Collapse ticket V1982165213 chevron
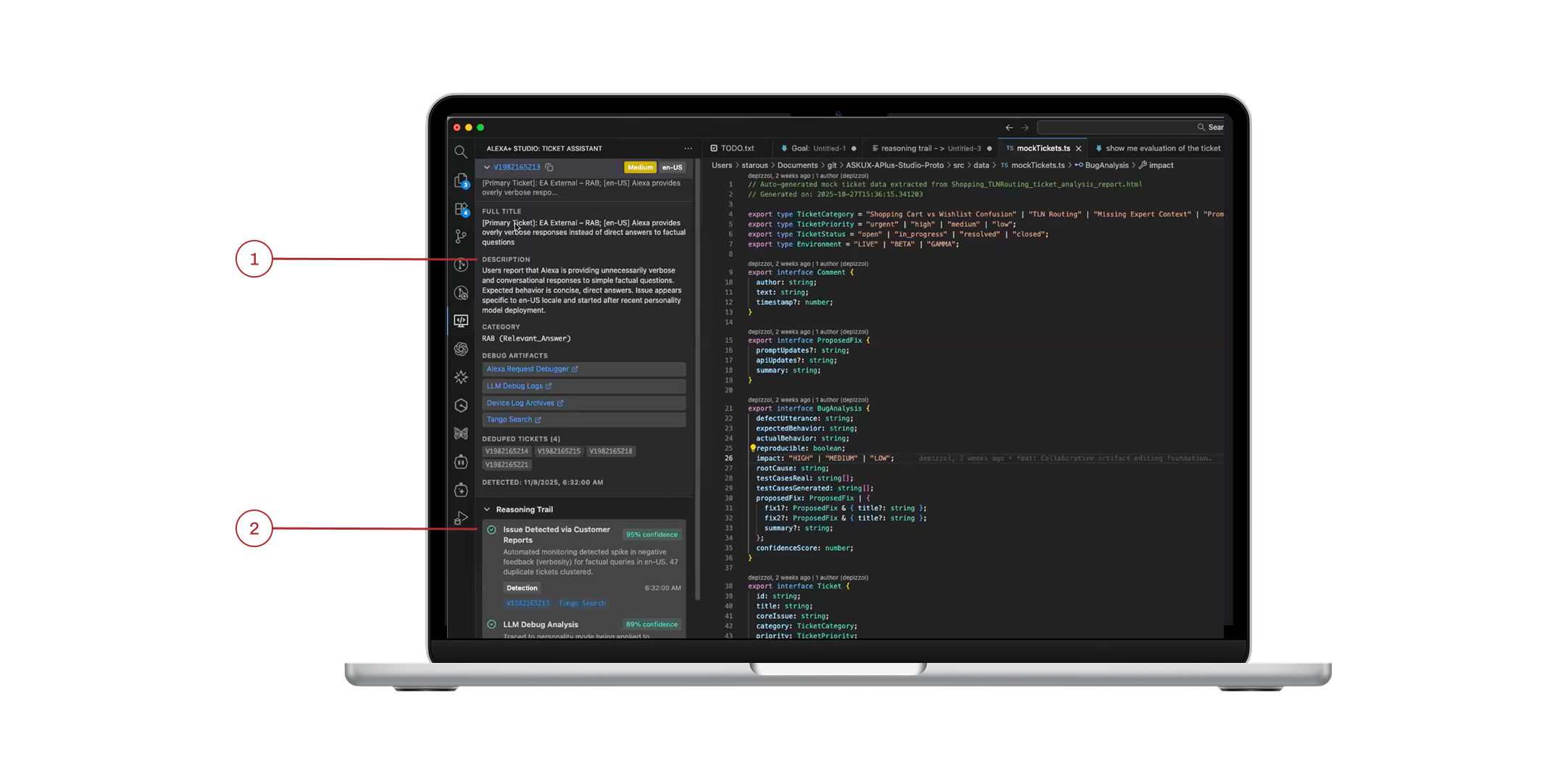 coord(487,167)
